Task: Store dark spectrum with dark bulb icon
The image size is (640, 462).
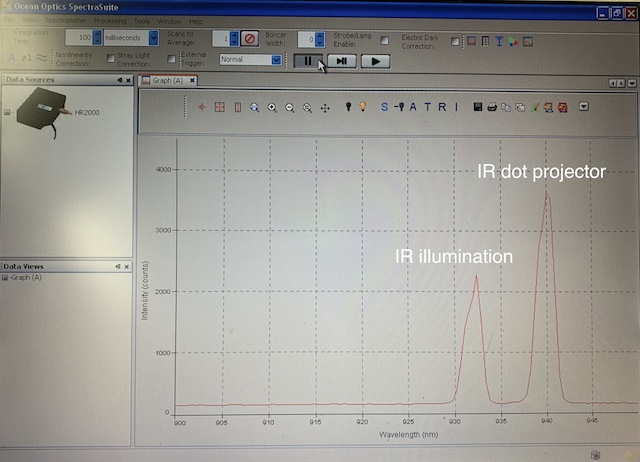Action: point(348,107)
